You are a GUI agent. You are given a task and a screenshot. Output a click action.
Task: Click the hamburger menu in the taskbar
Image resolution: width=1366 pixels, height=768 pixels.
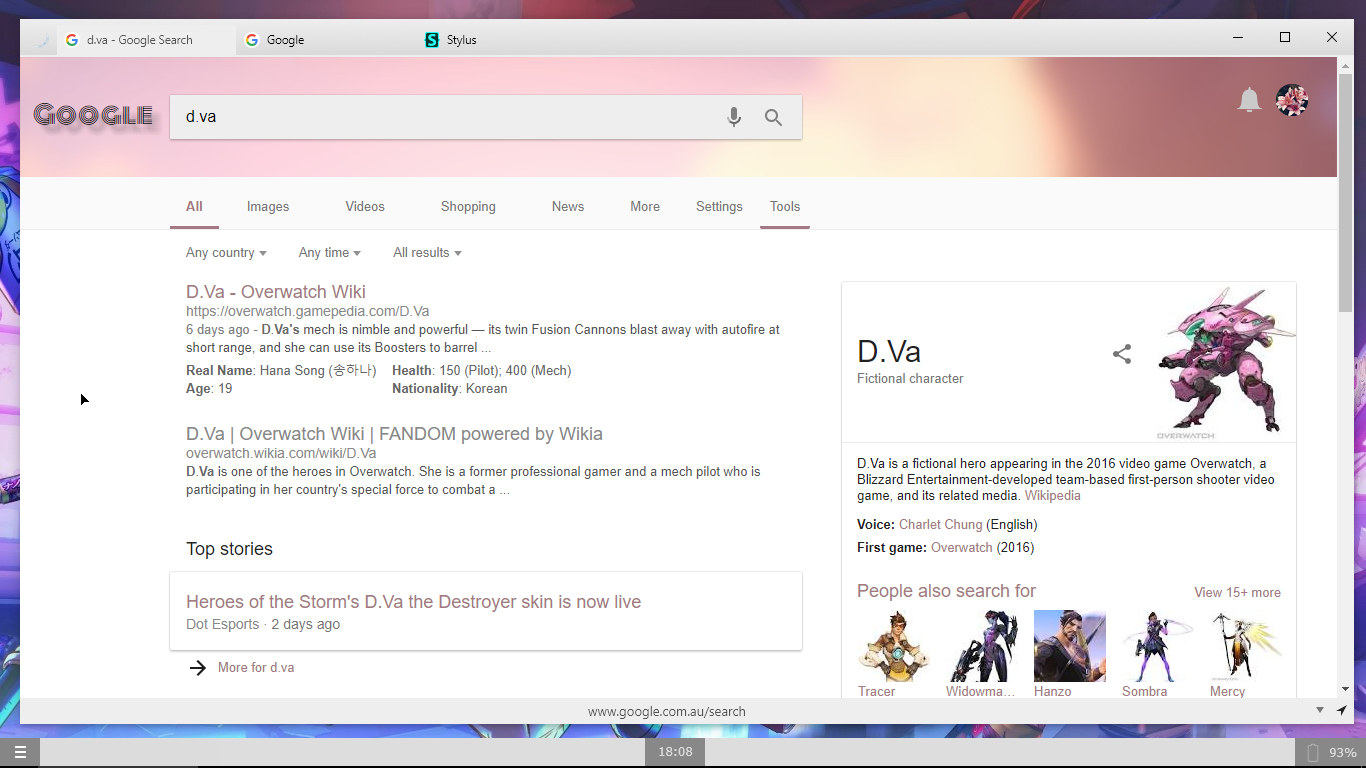pos(20,751)
